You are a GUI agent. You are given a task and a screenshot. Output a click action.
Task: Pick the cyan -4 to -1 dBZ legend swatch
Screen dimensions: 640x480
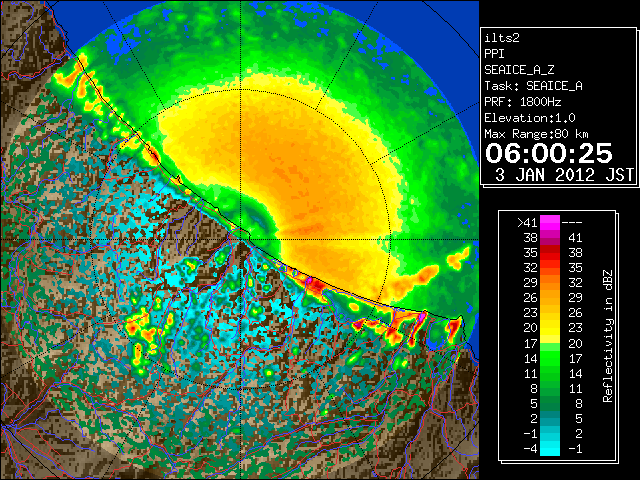(550, 448)
